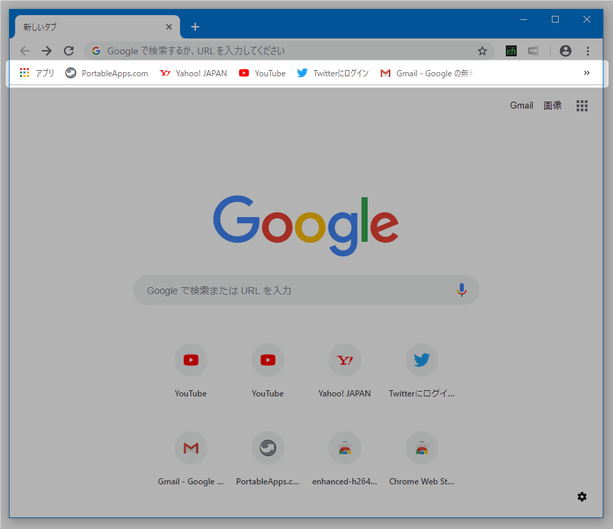Screen dimensions: 613x529
Task: Bookmark this page with the star icon
Action: [x=482, y=51]
